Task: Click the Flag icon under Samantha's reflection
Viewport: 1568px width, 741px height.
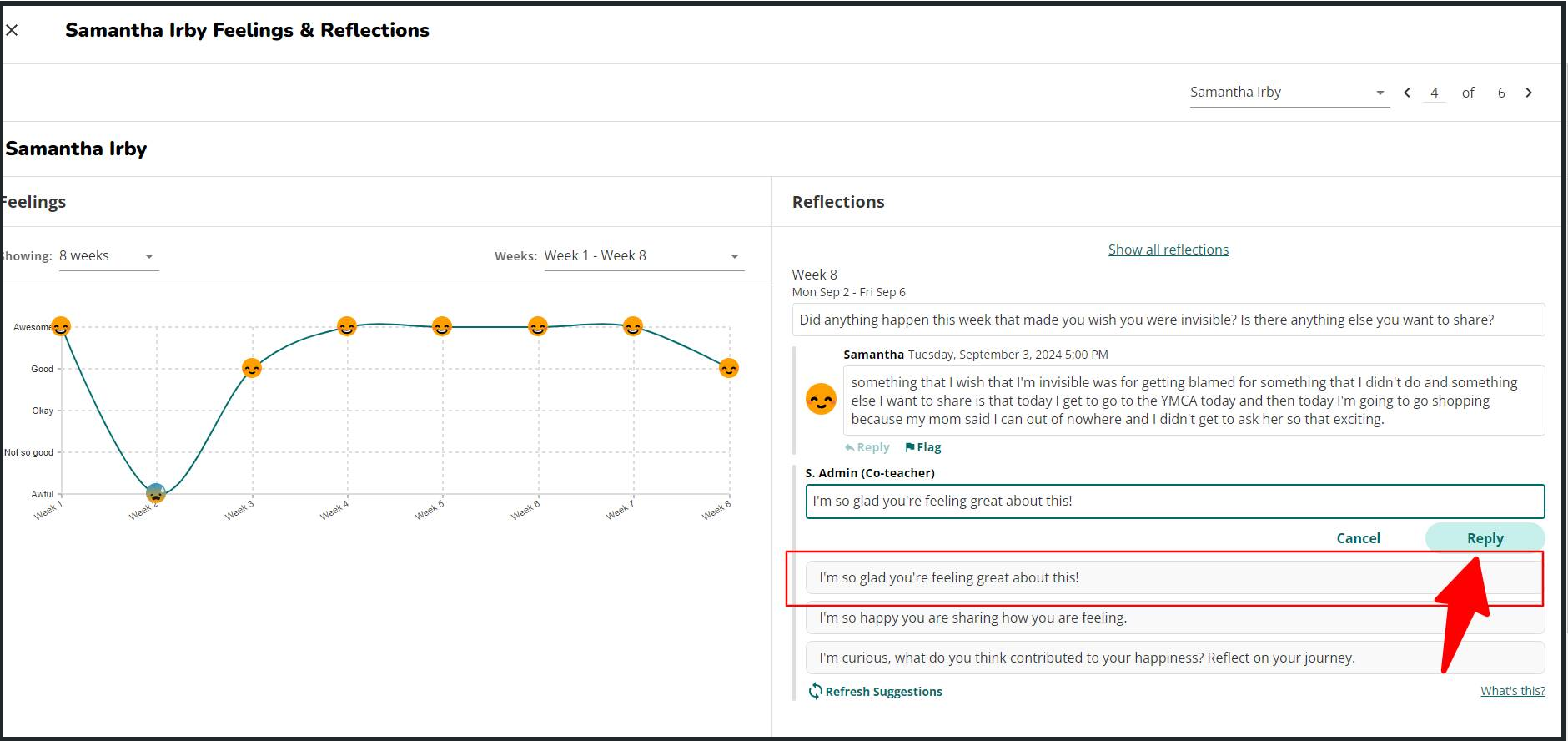Action: pyautogui.click(x=910, y=447)
